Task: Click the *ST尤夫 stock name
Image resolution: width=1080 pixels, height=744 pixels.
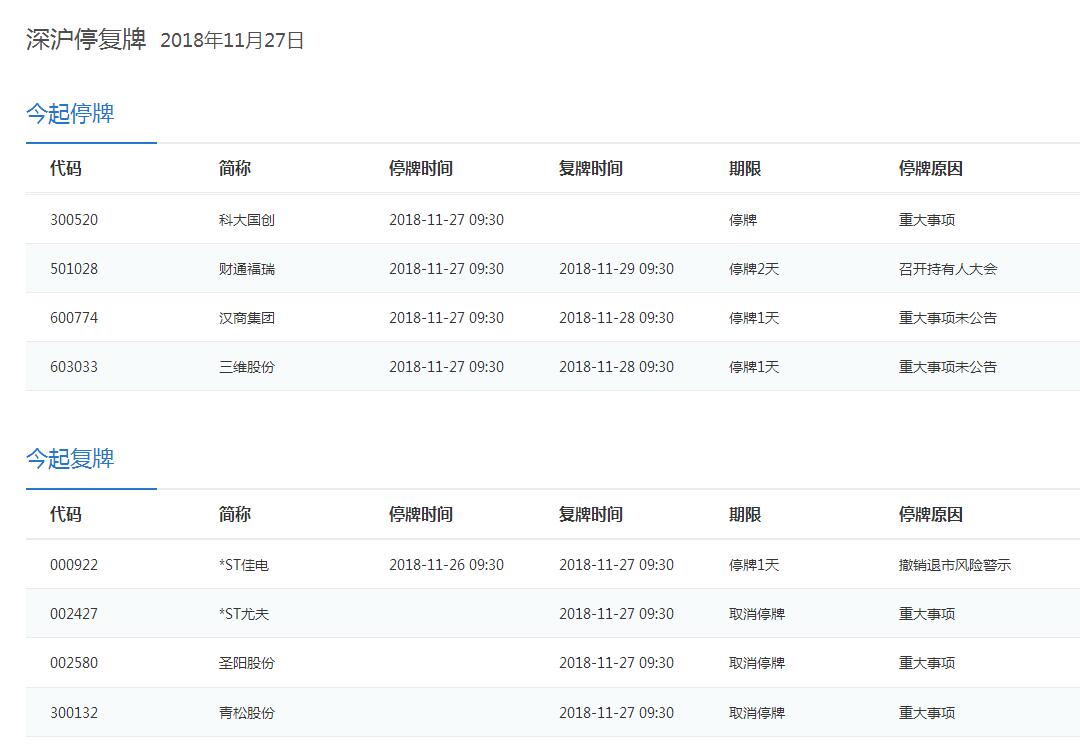Action: (x=243, y=614)
